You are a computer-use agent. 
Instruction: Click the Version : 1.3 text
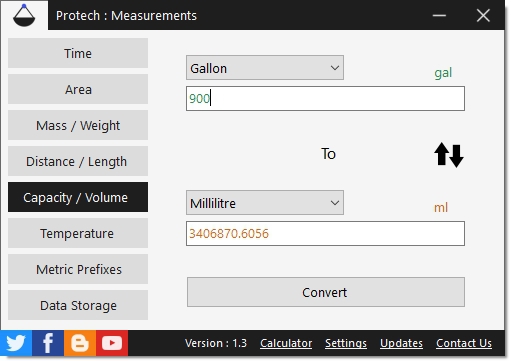point(216,343)
